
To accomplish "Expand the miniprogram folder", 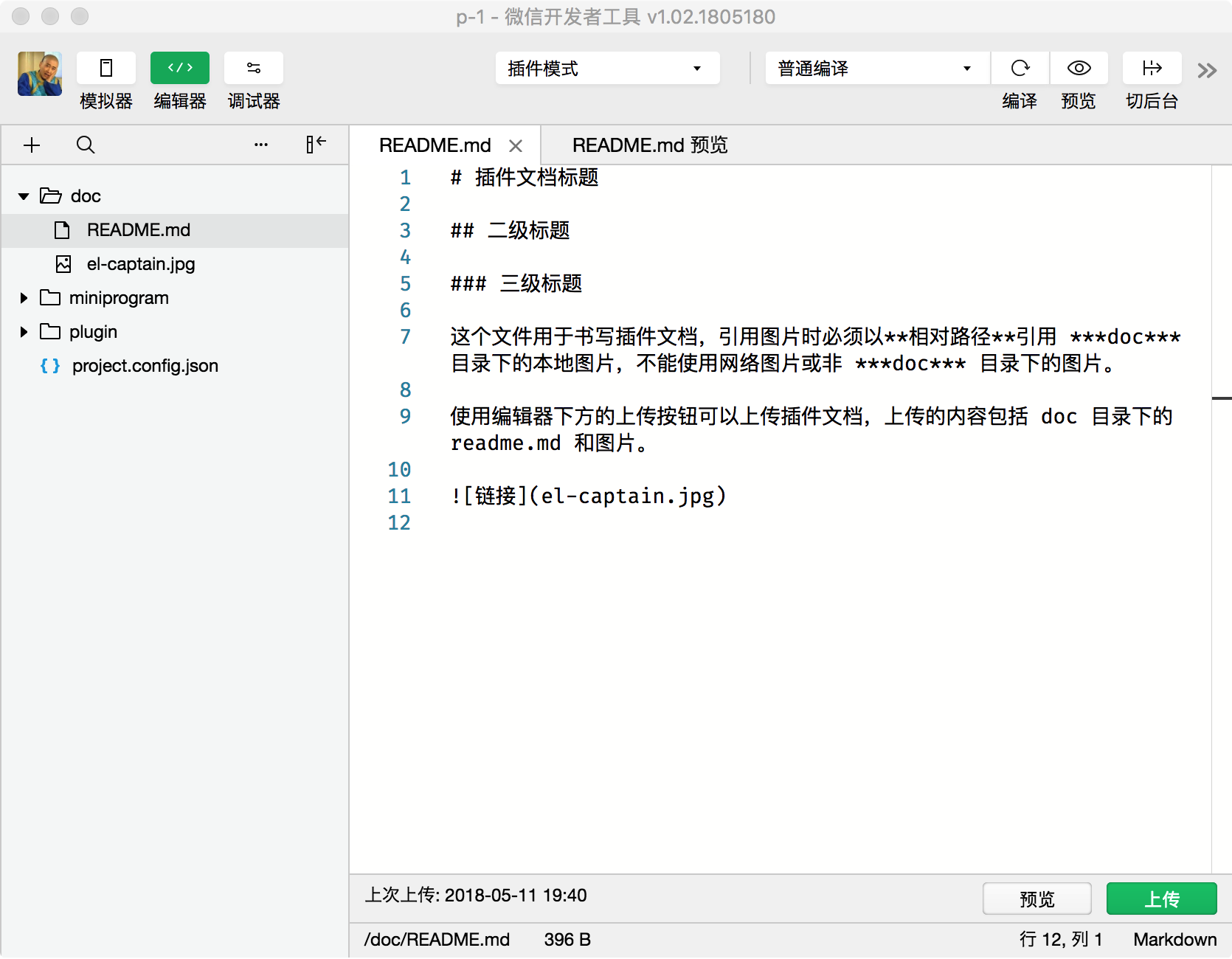I will (x=24, y=298).
